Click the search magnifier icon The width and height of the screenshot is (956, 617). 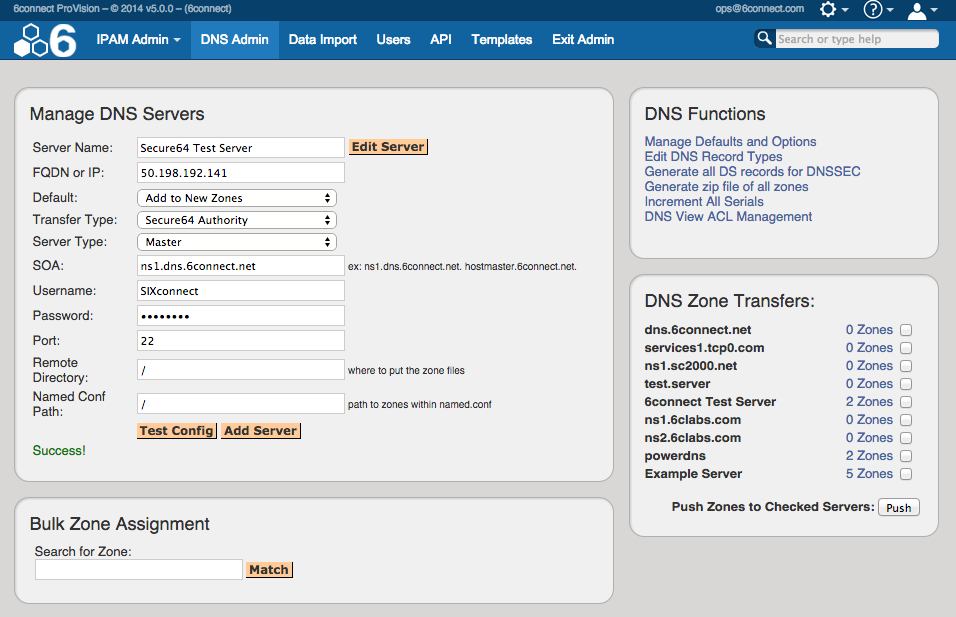coord(764,38)
